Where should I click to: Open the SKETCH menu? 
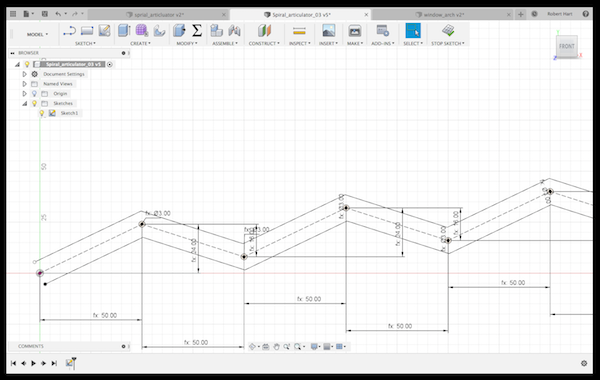85,44
